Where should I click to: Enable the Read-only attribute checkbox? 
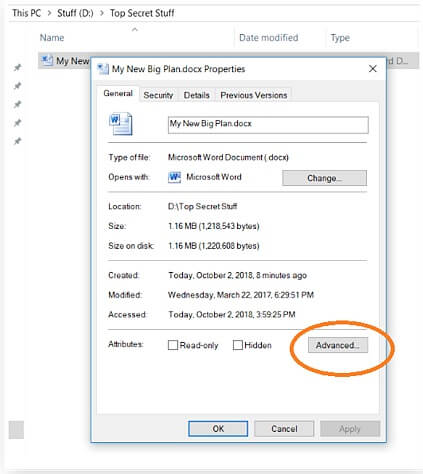pos(173,345)
